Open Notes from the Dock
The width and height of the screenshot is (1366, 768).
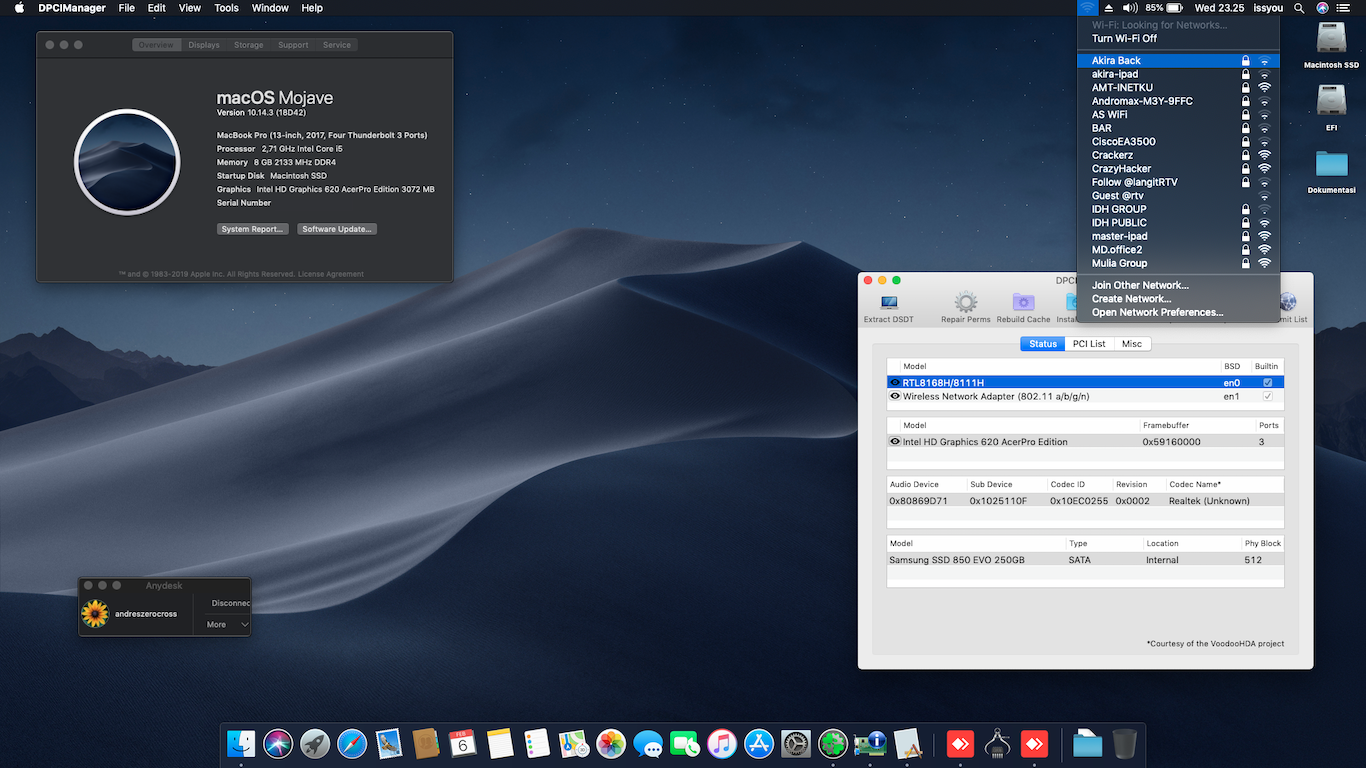[500, 743]
